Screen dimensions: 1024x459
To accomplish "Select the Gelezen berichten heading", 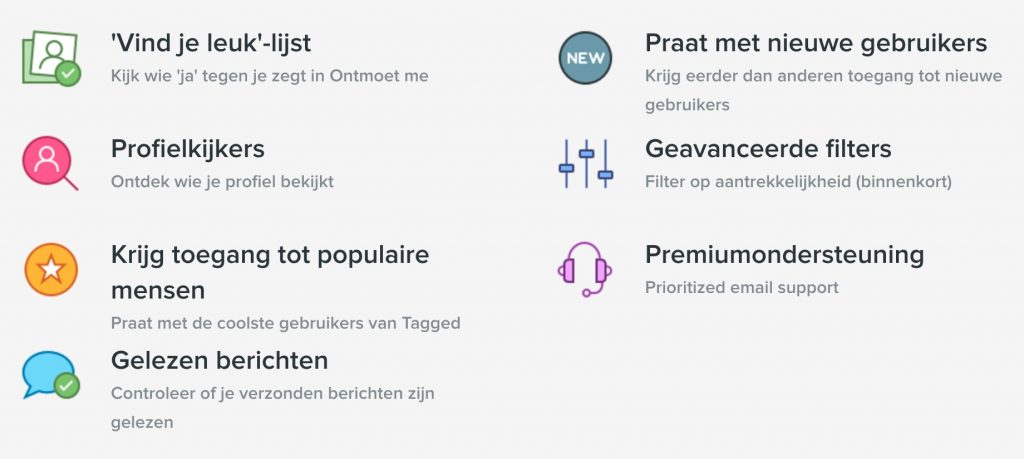I will coord(219,360).
